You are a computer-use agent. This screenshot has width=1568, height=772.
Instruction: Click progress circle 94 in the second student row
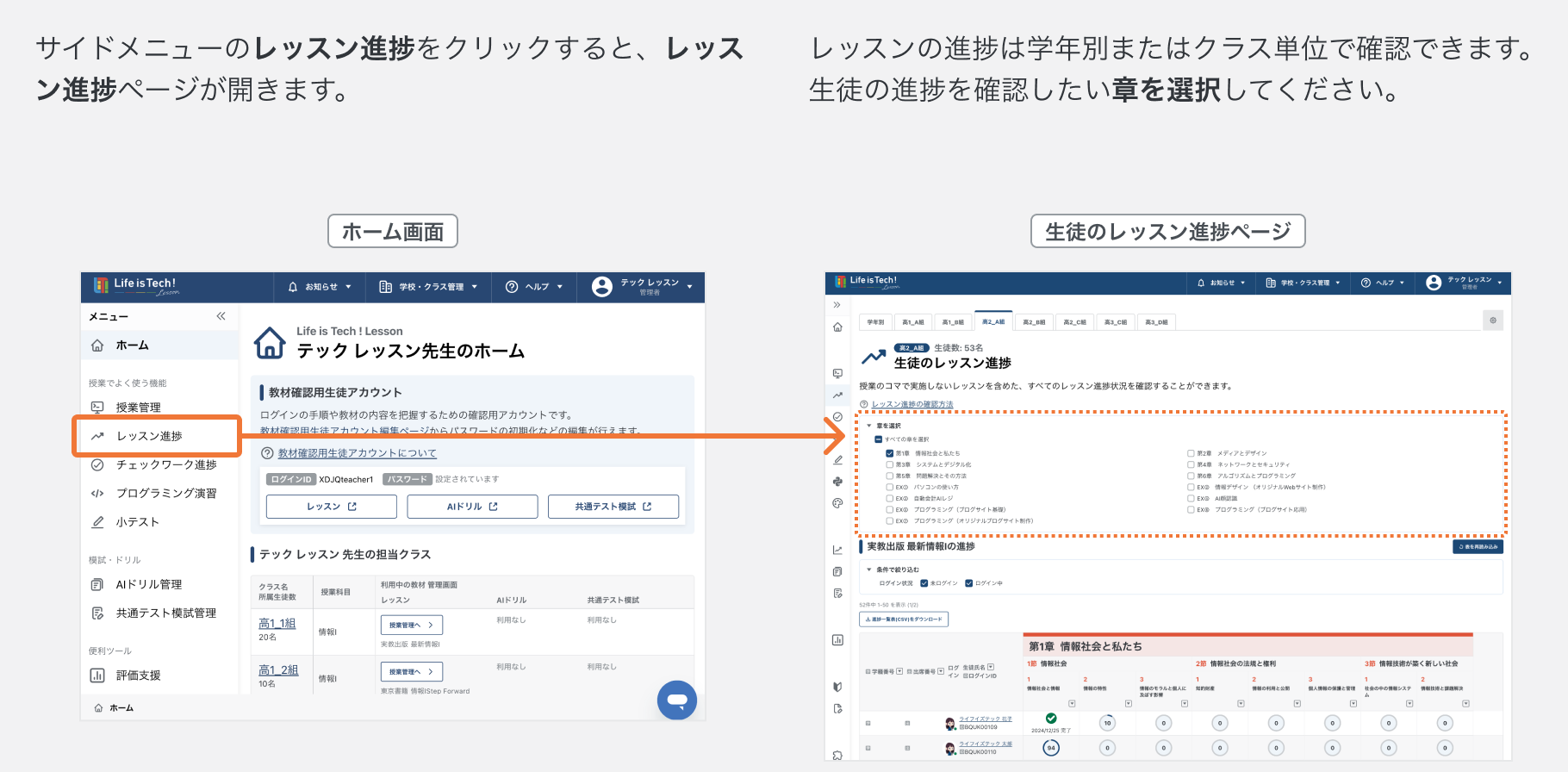click(1051, 748)
